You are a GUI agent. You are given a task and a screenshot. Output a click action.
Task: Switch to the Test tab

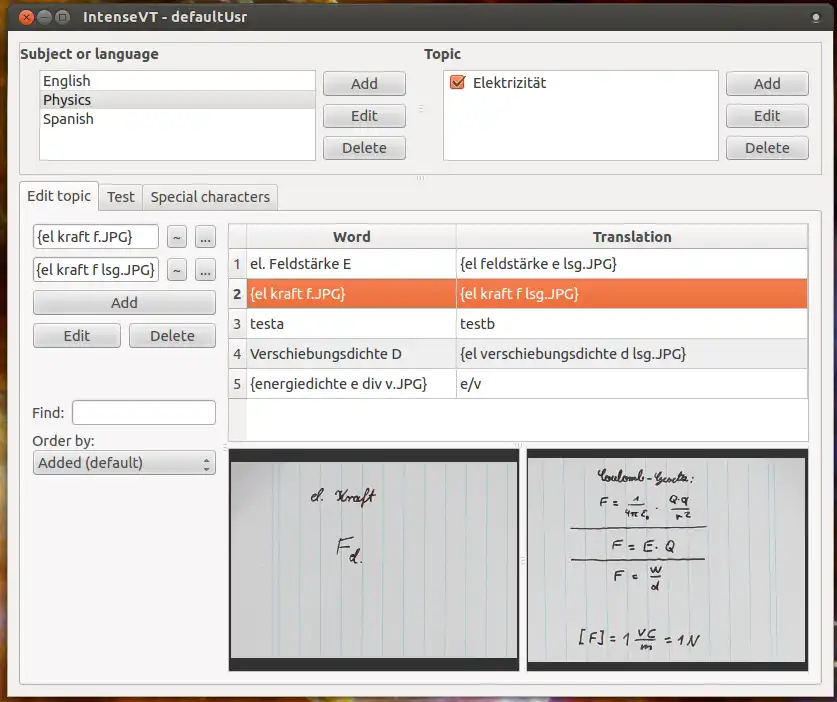click(x=121, y=197)
